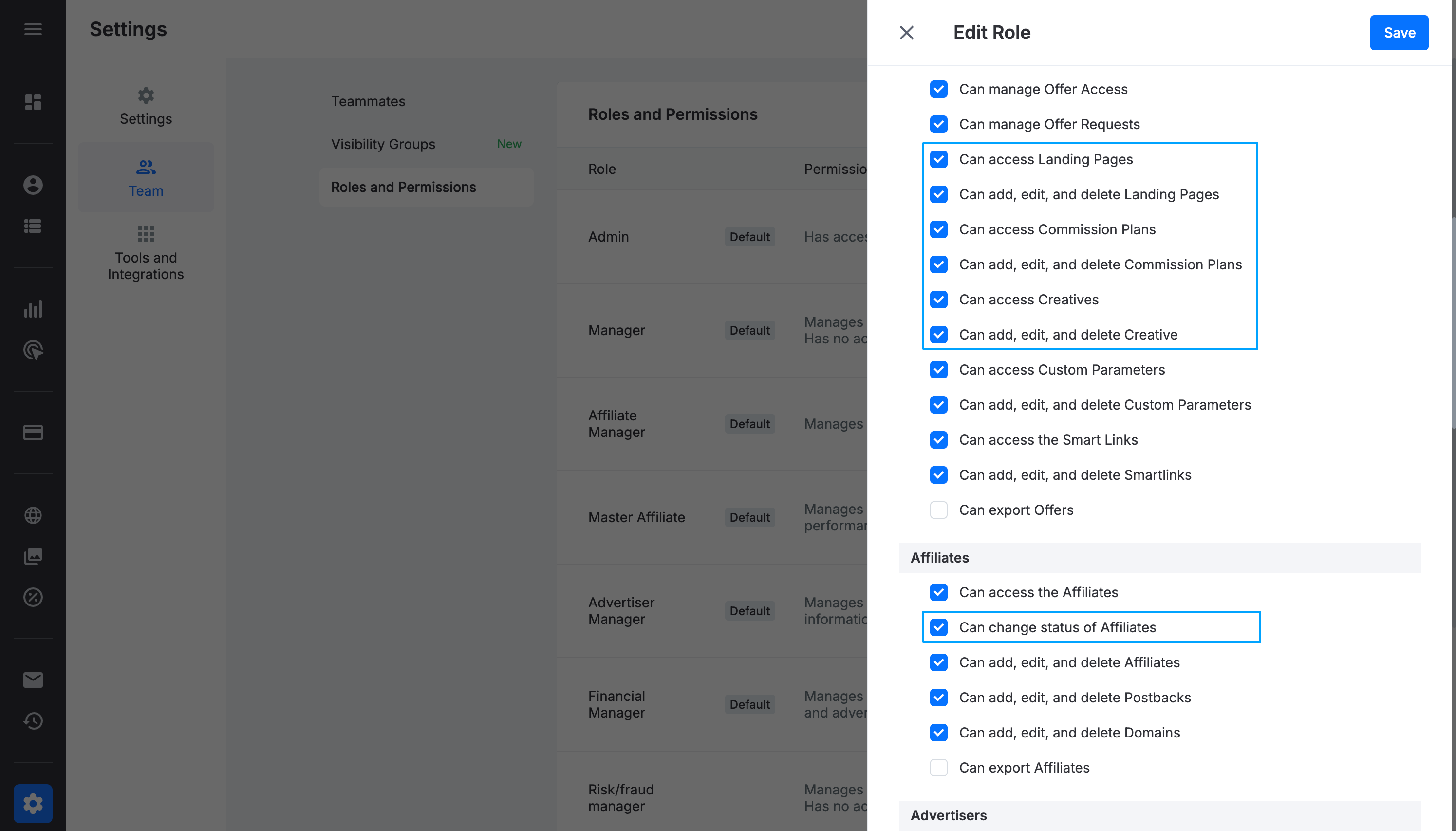Open the history clock icon in sidebar
This screenshot has height=831, width=1456.
coord(33,721)
